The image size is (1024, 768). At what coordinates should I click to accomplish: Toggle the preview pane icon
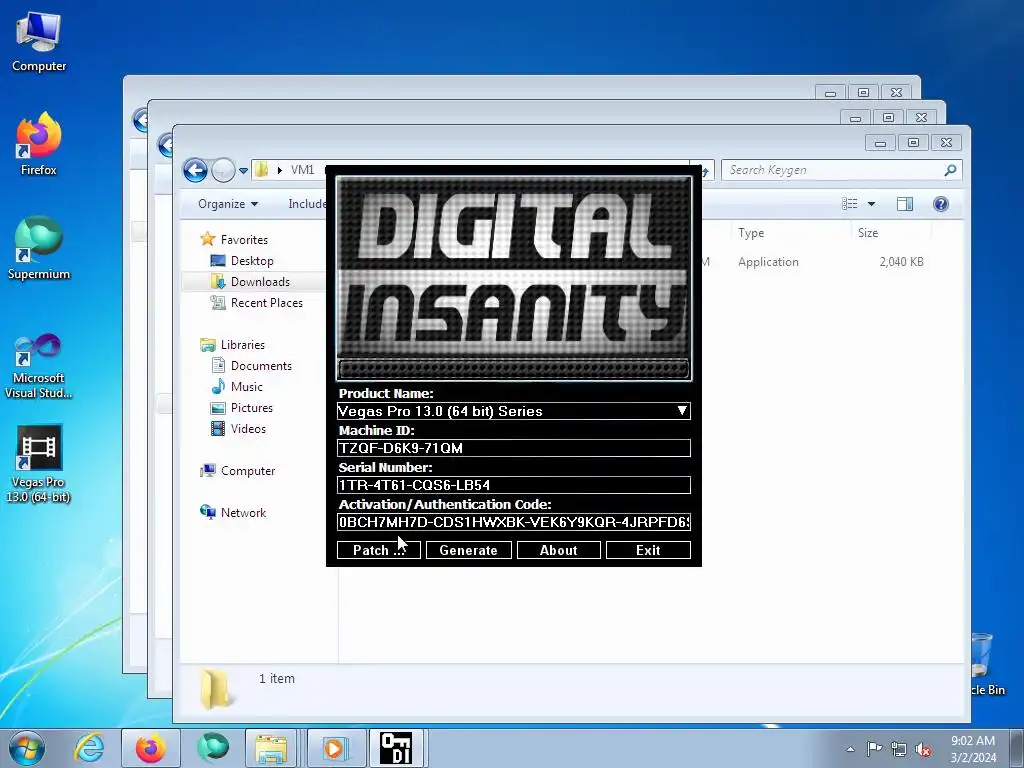[x=904, y=204]
